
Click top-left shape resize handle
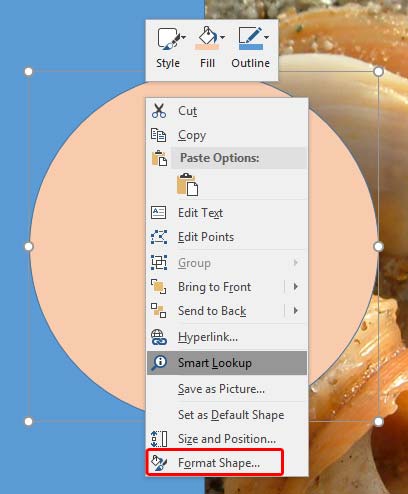point(29,71)
